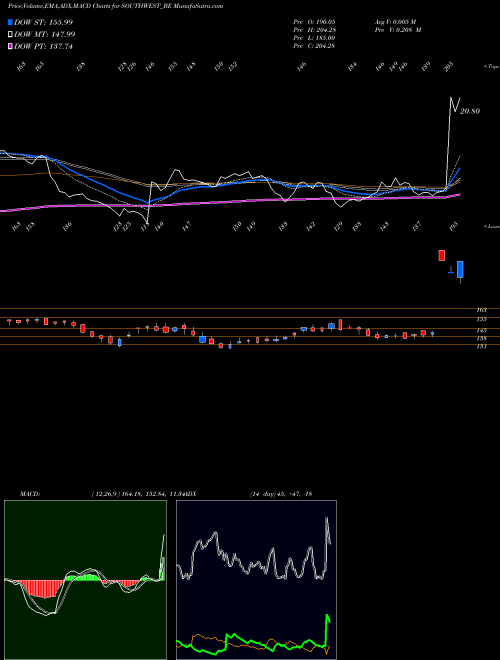Click the 'Pre C: 204.28' close value
Screen dimensions: 500x660
pyautogui.click(x=314, y=45)
